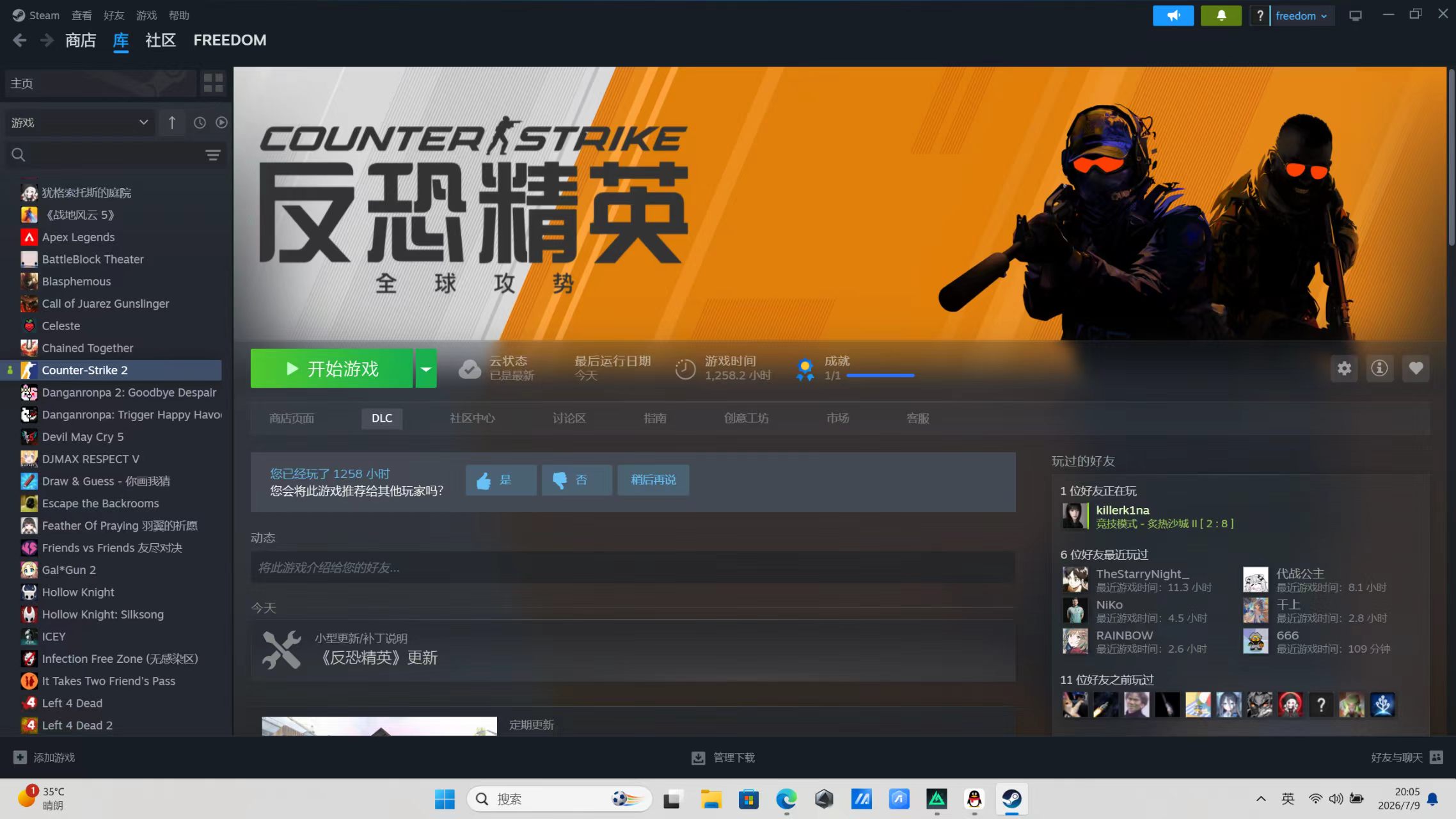
Task: Open the DLC tab
Action: (382, 418)
